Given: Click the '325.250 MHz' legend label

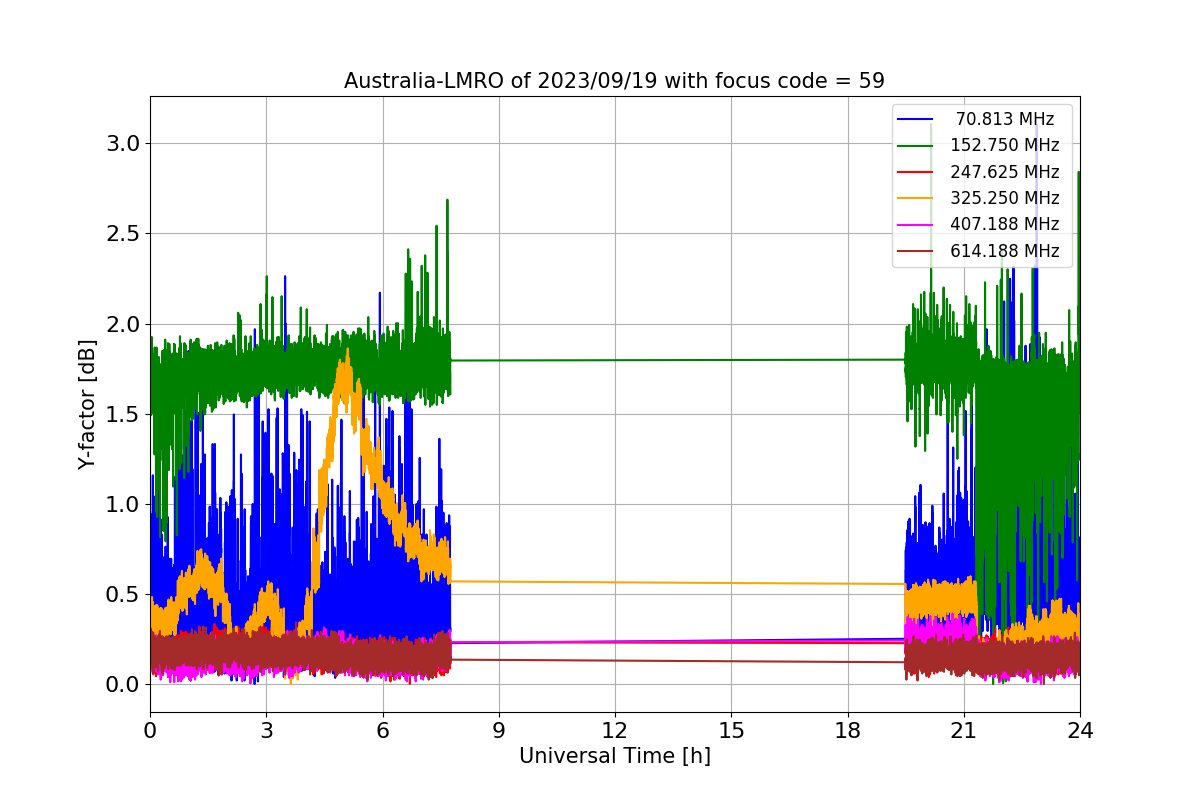Looking at the screenshot, I should pyautogui.click(x=1005, y=198).
